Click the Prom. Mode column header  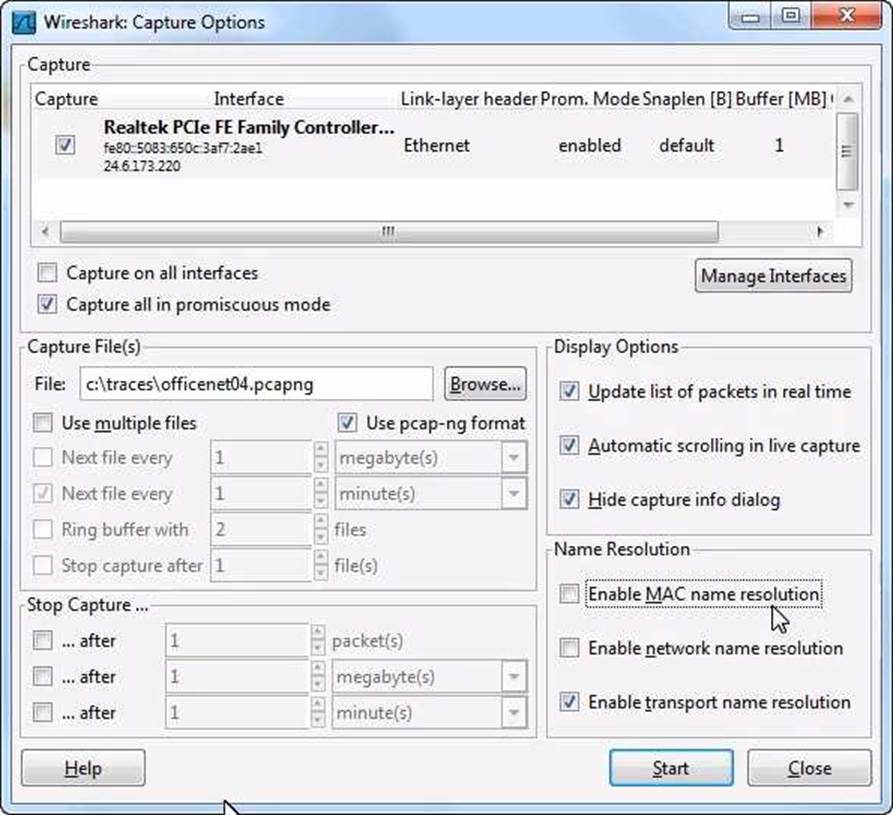point(590,99)
